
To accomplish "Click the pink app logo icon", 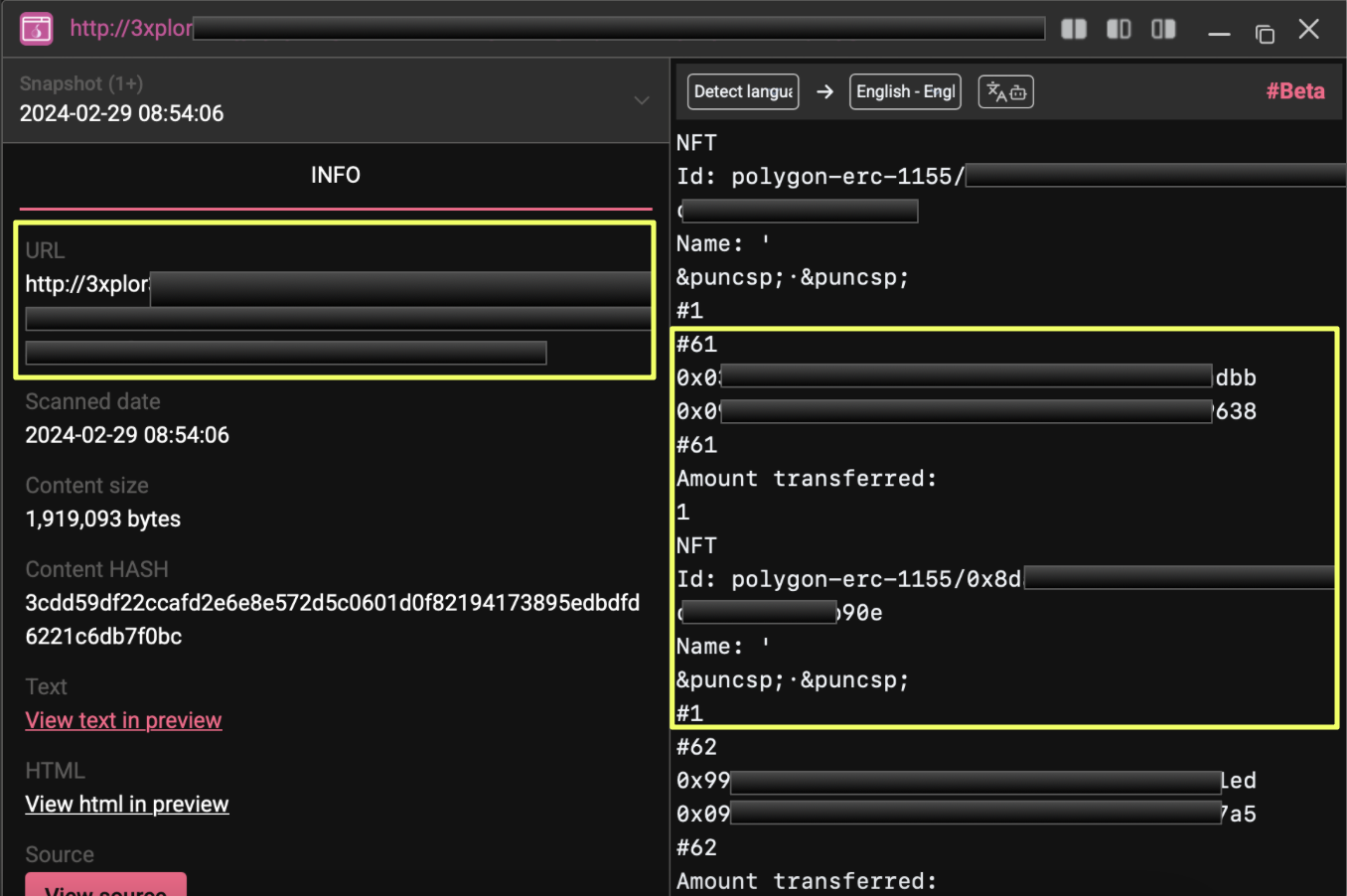I will click(x=37, y=29).
